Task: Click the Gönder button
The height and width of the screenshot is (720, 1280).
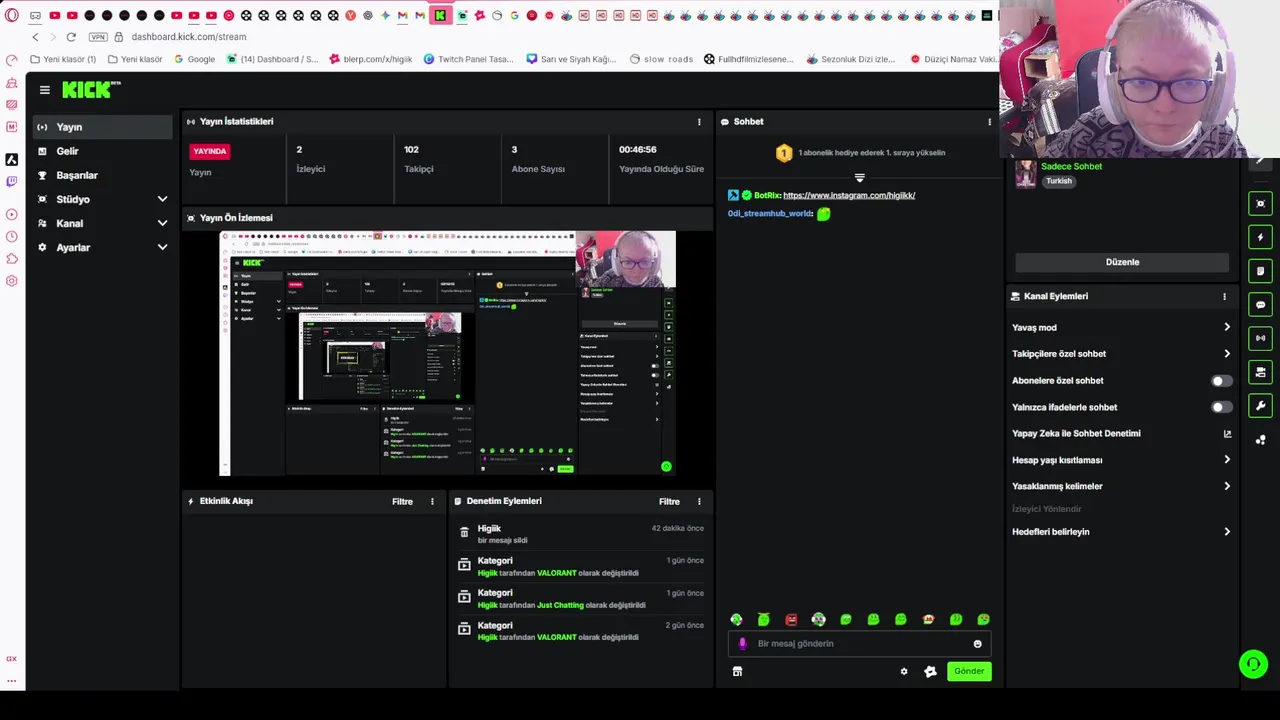Action: pyautogui.click(x=969, y=672)
